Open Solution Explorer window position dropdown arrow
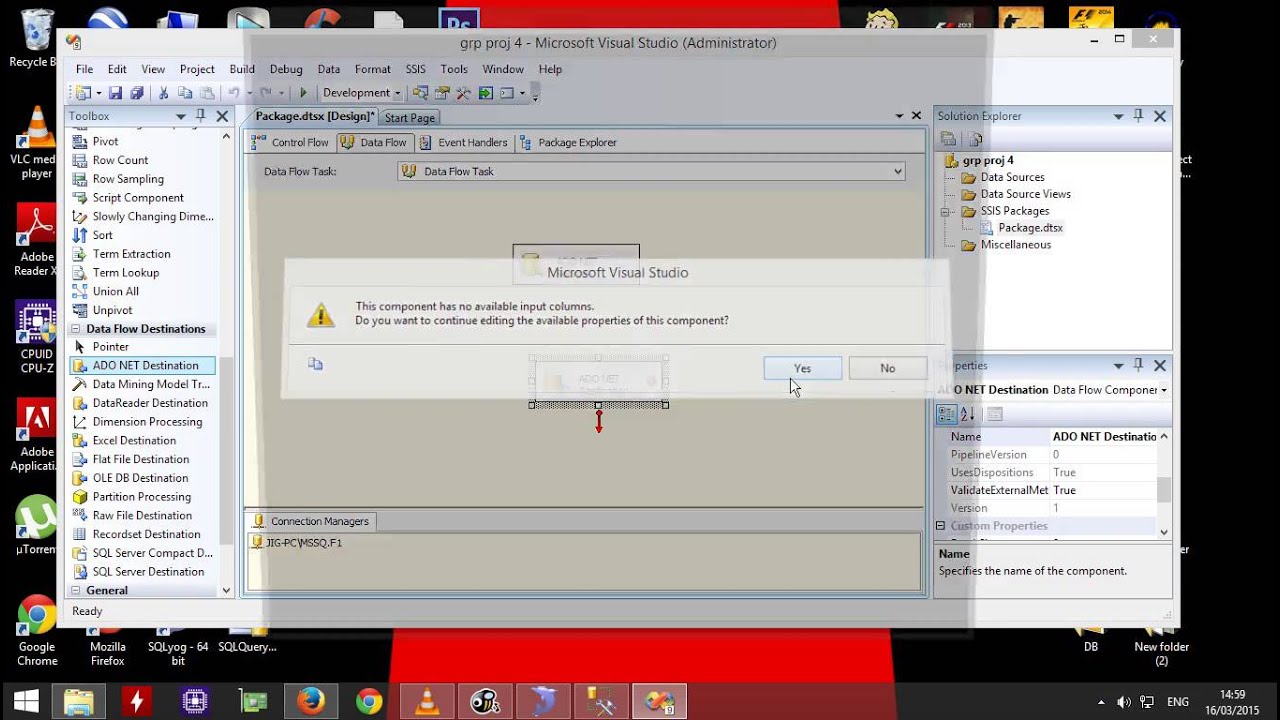Image resolution: width=1280 pixels, height=720 pixels. [x=1118, y=116]
